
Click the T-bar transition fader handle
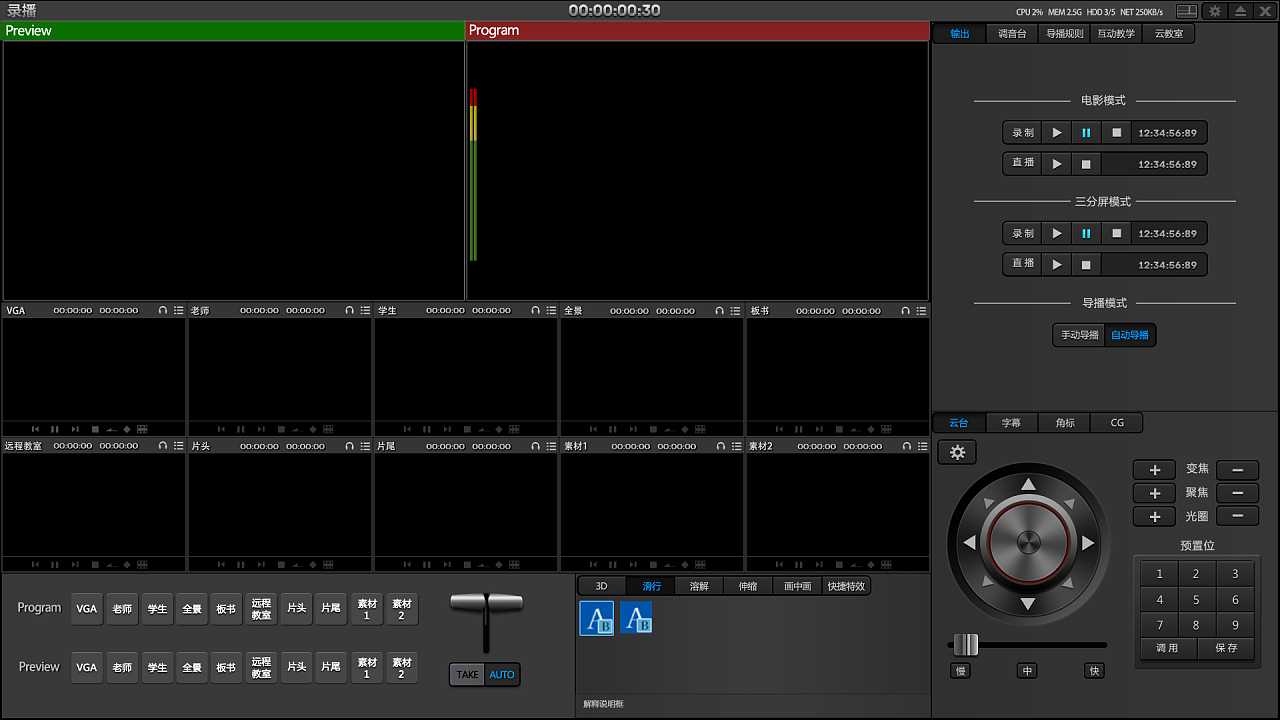point(486,603)
